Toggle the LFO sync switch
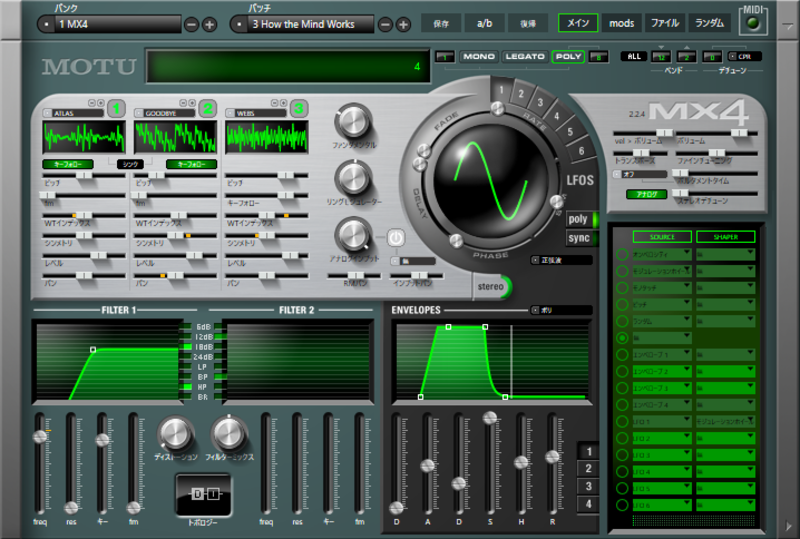This screenshot has height=539, width=800. point(581,238)
